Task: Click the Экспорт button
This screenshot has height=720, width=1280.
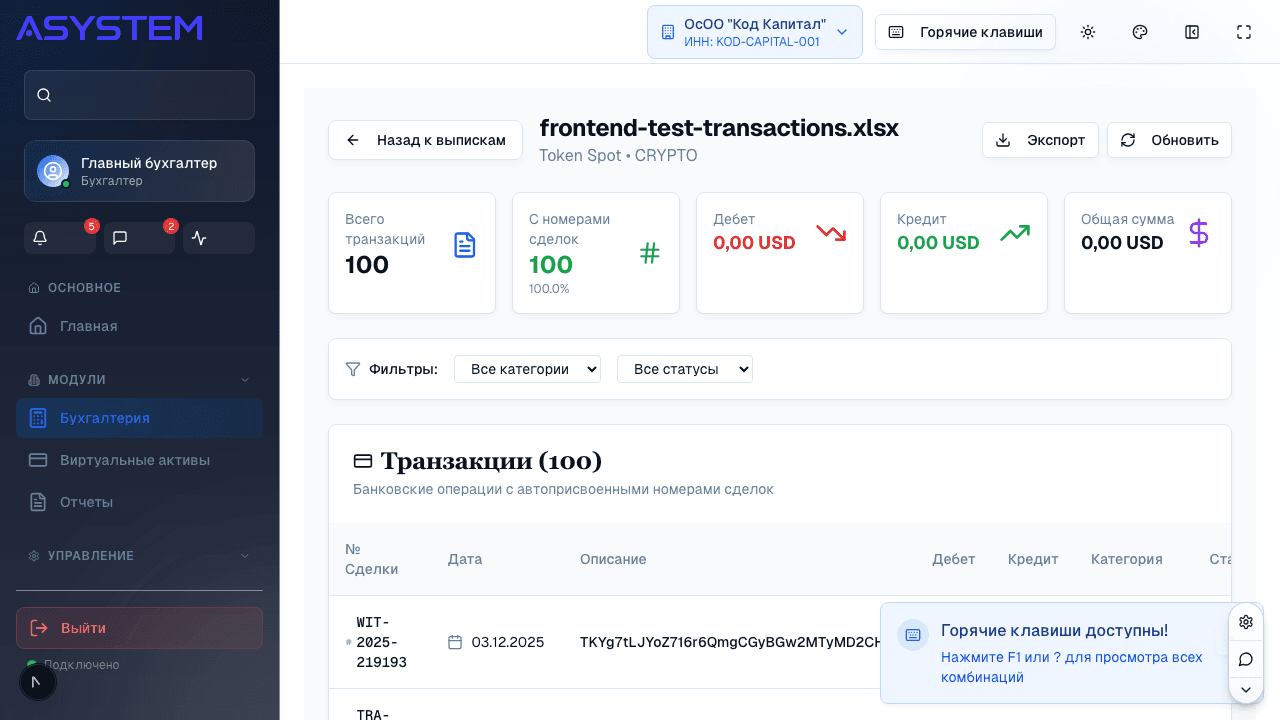Action: [x=1040, y=140]
